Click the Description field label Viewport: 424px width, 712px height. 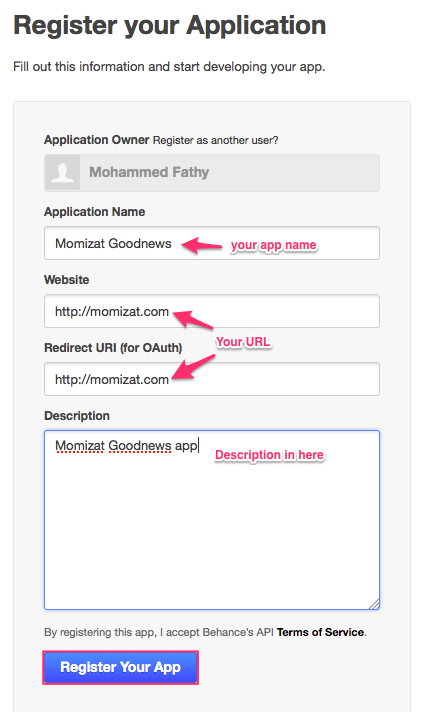pos(77,416)
